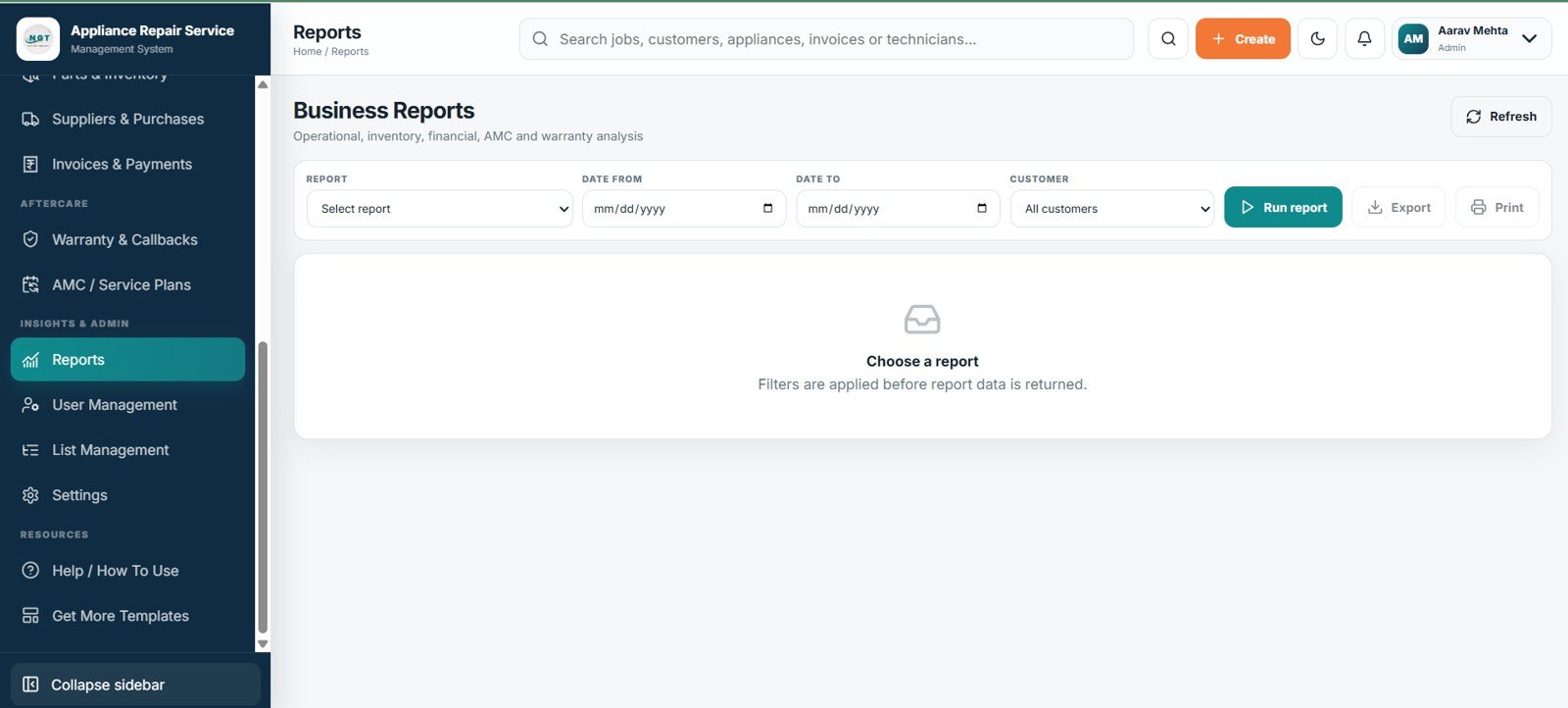Click the Date From date field

684,209
